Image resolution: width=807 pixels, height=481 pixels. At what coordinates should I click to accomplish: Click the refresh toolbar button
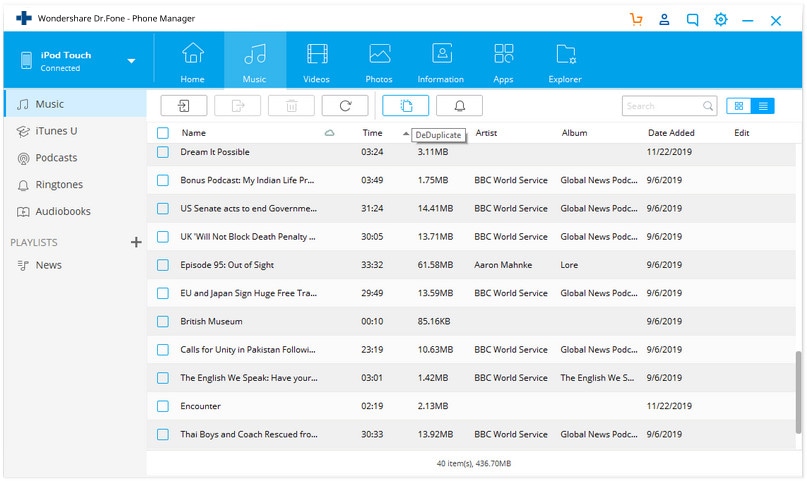tap(345, 106)
